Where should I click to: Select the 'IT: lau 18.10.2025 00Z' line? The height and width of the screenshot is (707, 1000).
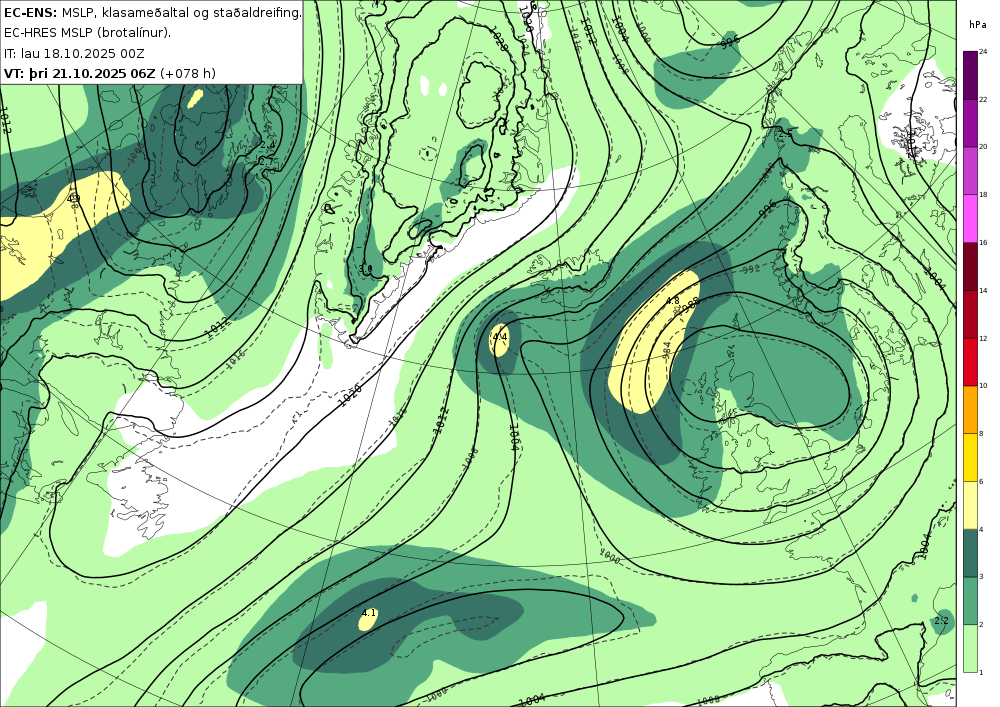(x=74, y=53)
